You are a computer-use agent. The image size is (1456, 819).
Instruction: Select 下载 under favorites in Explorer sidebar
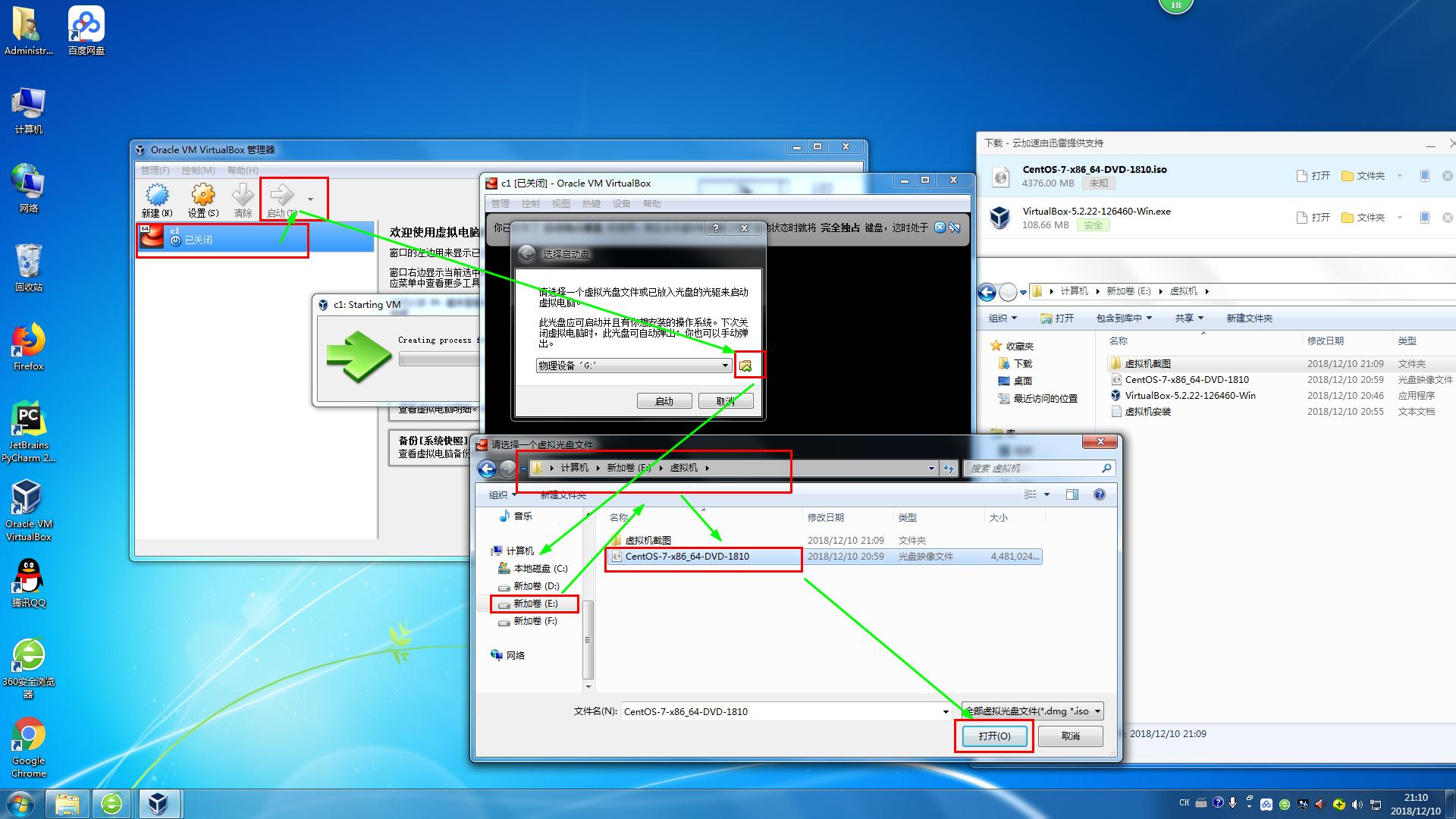click(1015, 364)
